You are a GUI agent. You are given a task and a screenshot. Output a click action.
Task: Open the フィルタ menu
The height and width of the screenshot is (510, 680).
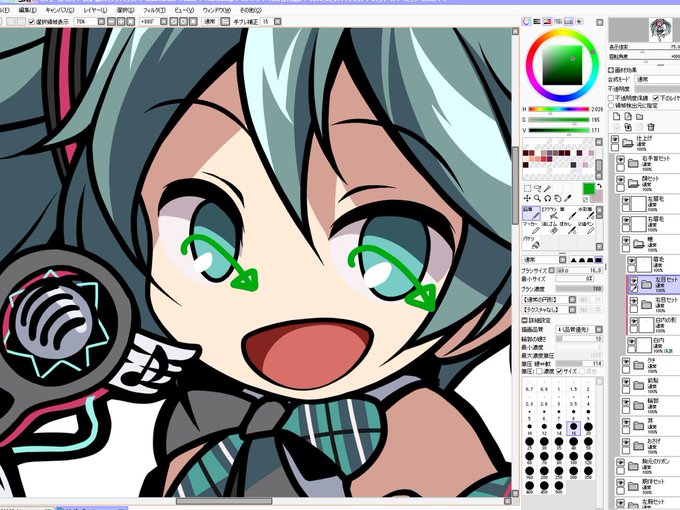pos(154,10)
